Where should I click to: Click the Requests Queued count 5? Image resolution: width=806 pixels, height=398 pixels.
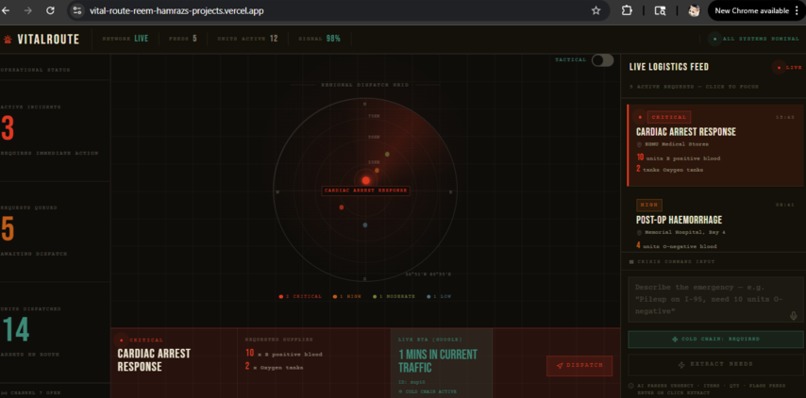click(7, 229)
